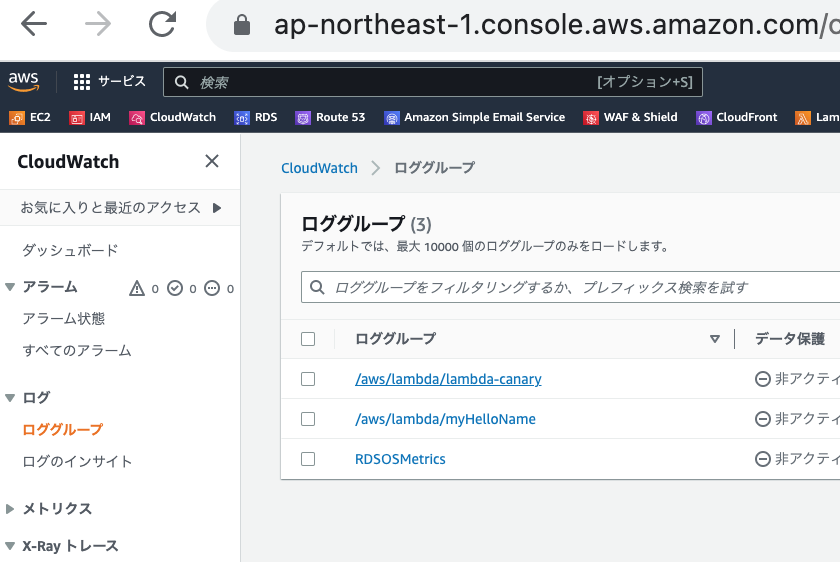Open the Lambda shortcut icon
The height and width of the screenshot is (562, 840).
pos(802,118)
